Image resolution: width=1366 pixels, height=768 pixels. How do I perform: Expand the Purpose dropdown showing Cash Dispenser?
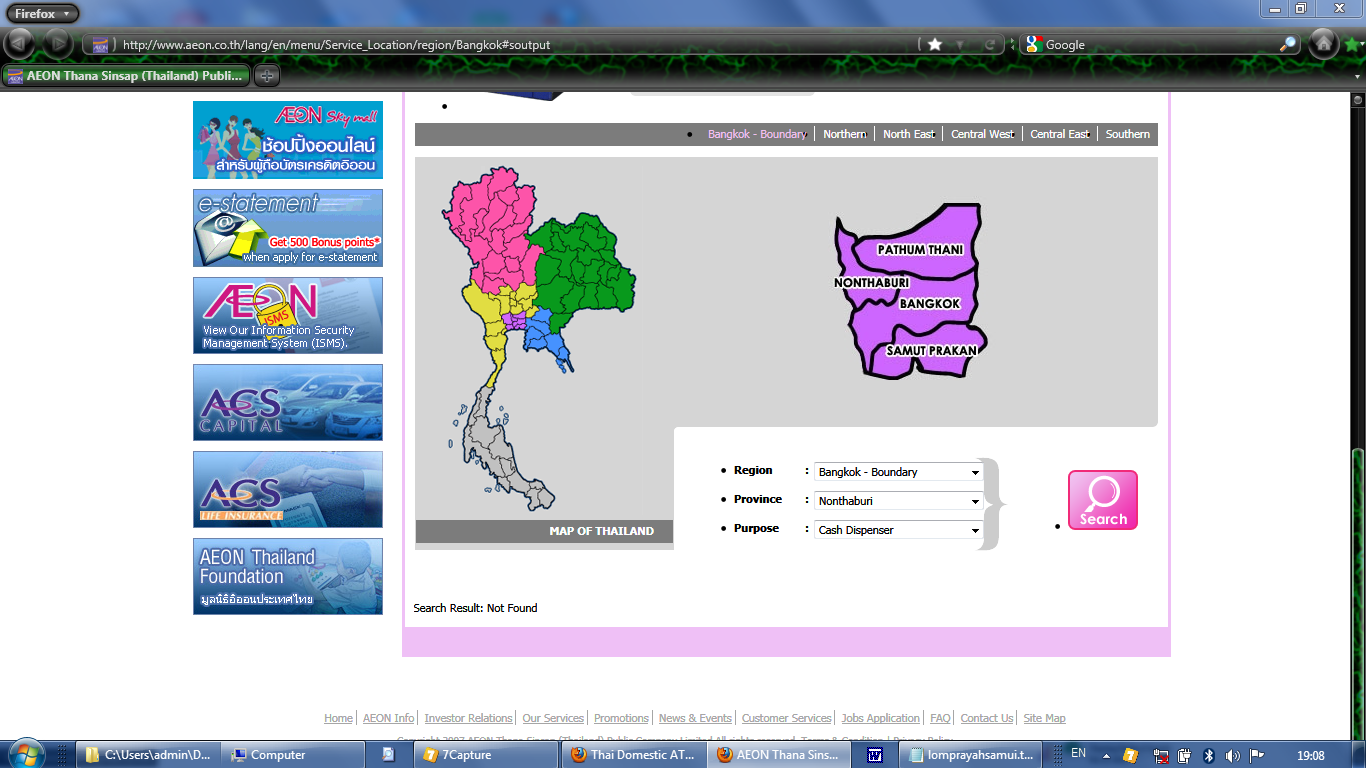coord(898,530)
